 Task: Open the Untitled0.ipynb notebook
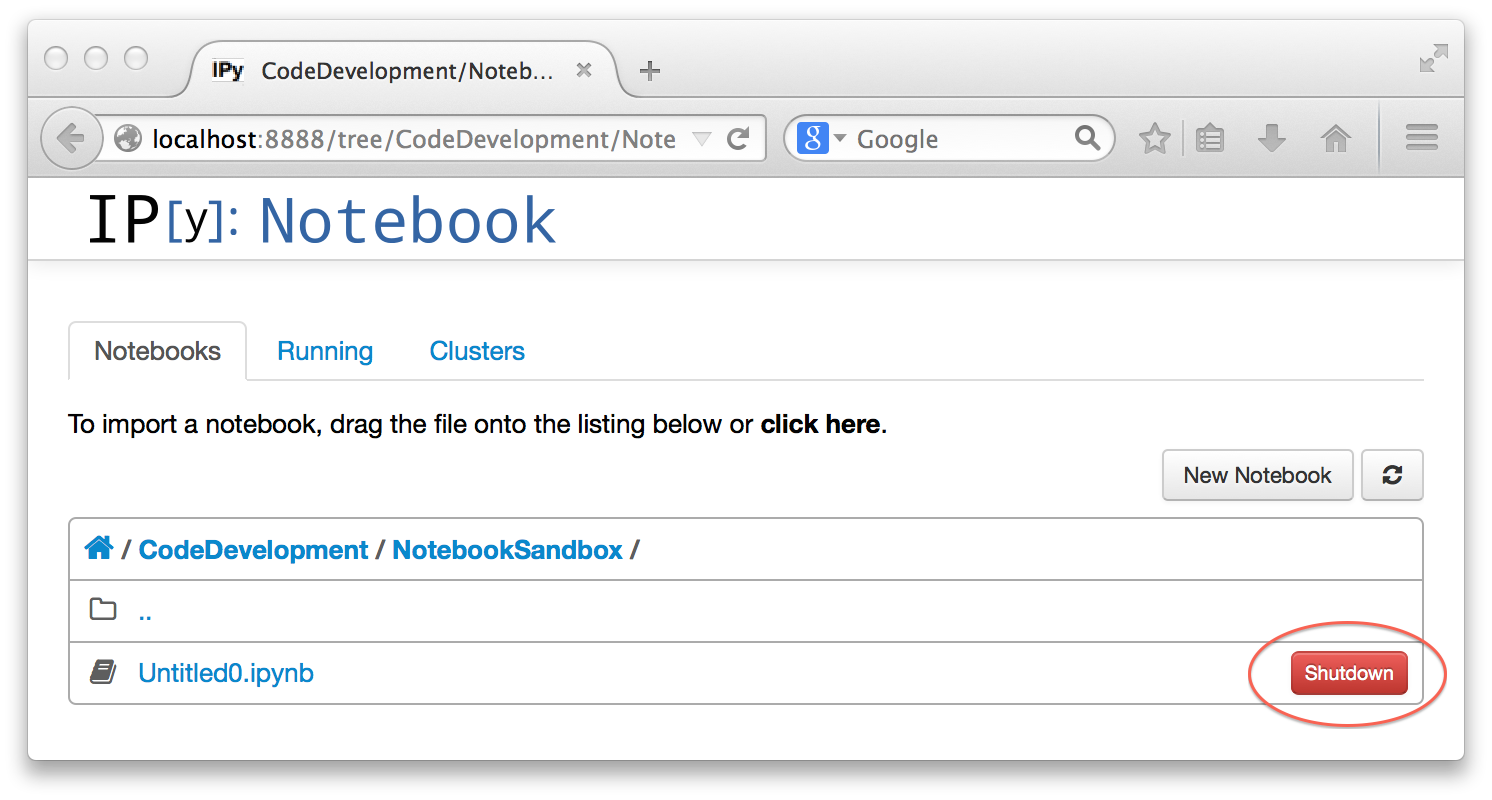[226, 673]
